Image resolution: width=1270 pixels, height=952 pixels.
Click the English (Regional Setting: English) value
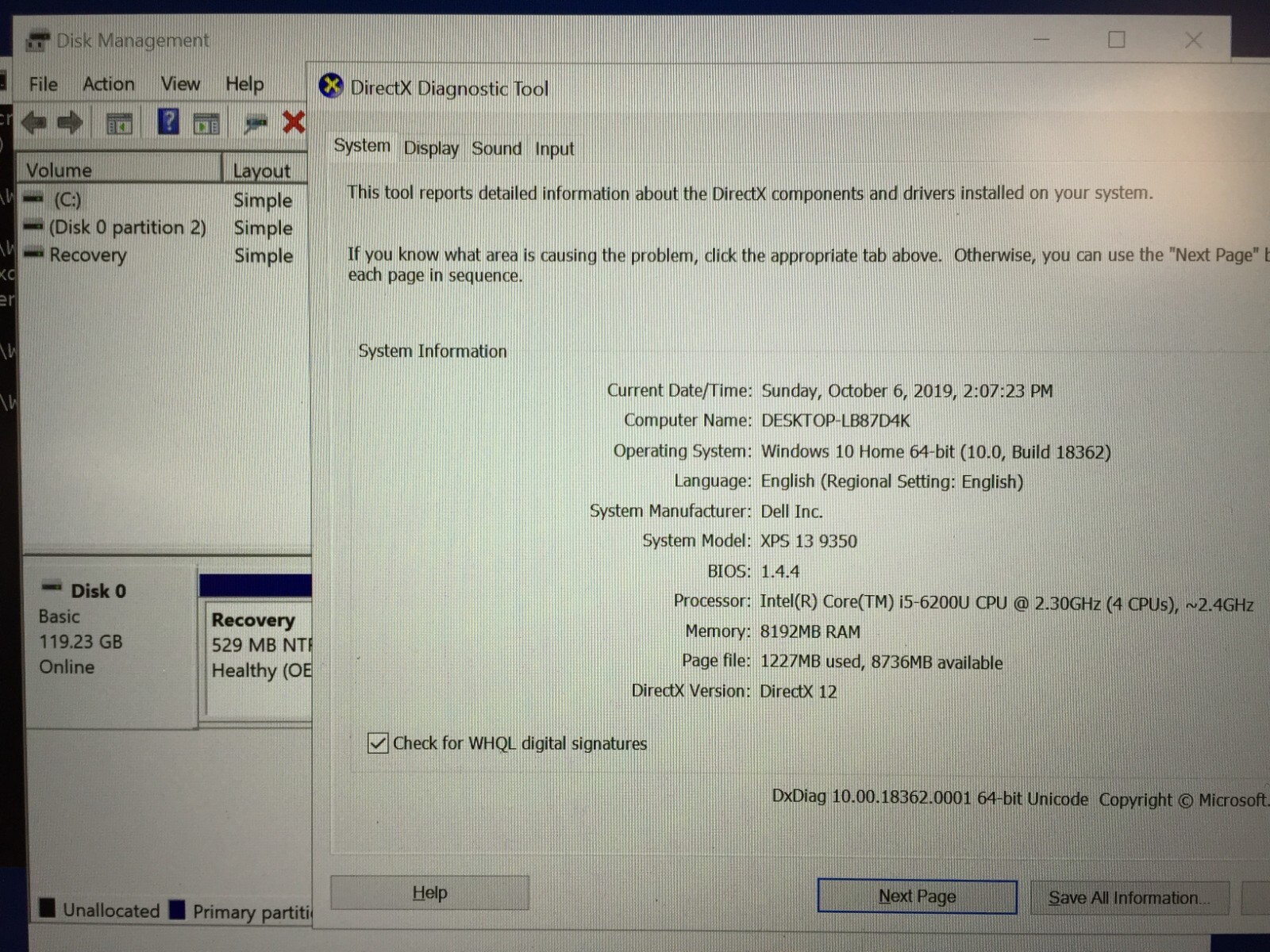coord(891,482)
